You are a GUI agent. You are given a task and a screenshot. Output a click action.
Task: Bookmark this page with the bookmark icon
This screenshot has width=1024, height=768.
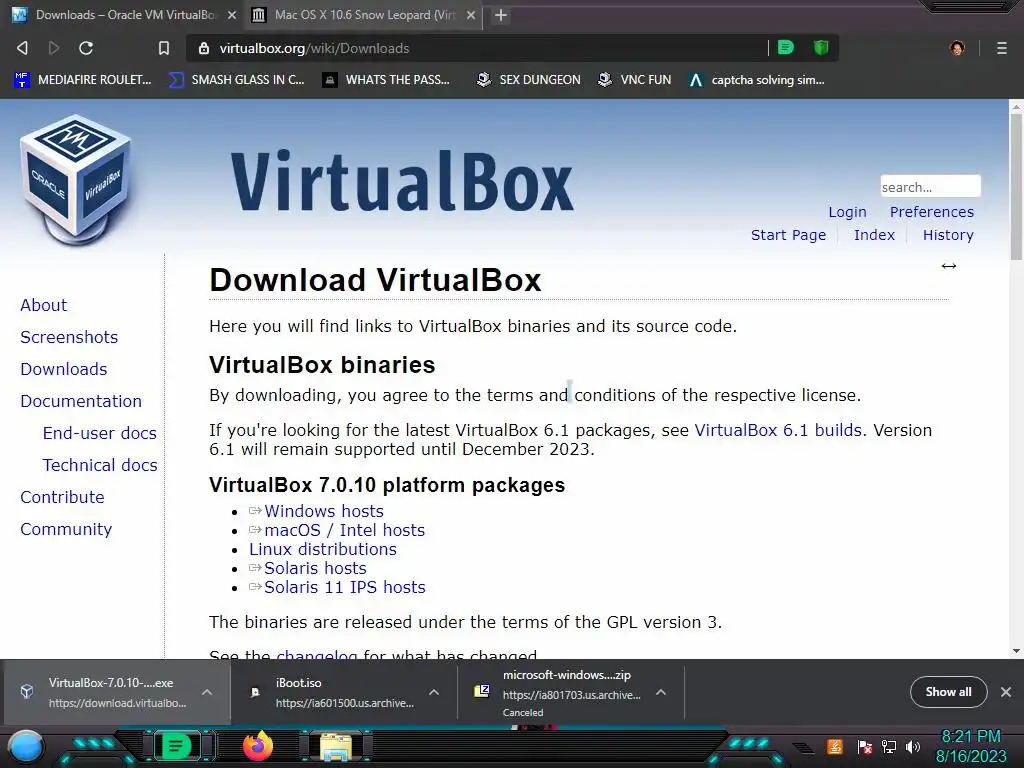coord(164,48)
